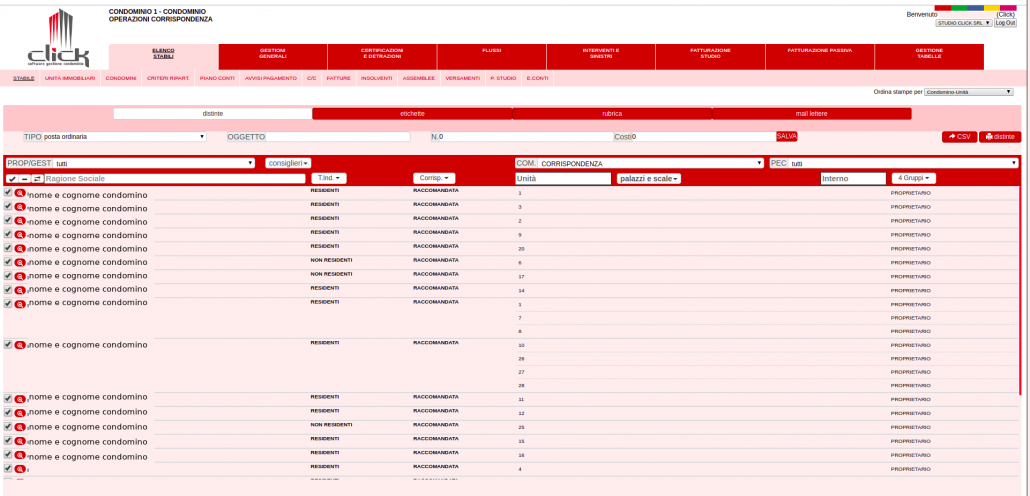
Task: Switch to the CERTIFICAZIONI E DETRAZIONI tab
Action: [x=382, y=56]
